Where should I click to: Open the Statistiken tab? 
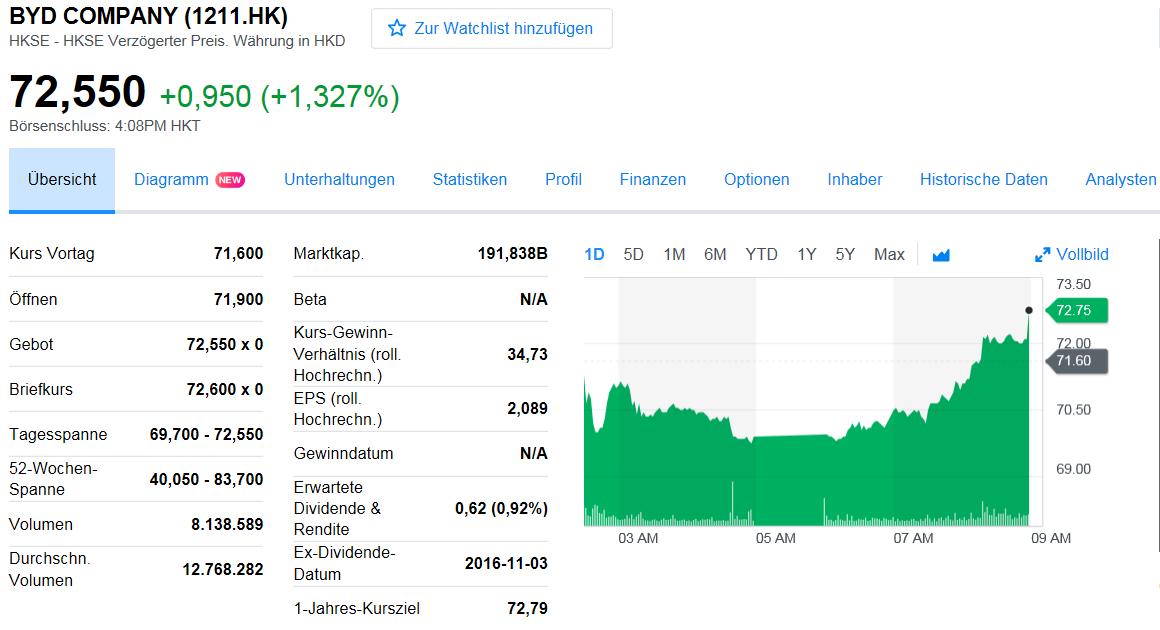tap(469, 180)
